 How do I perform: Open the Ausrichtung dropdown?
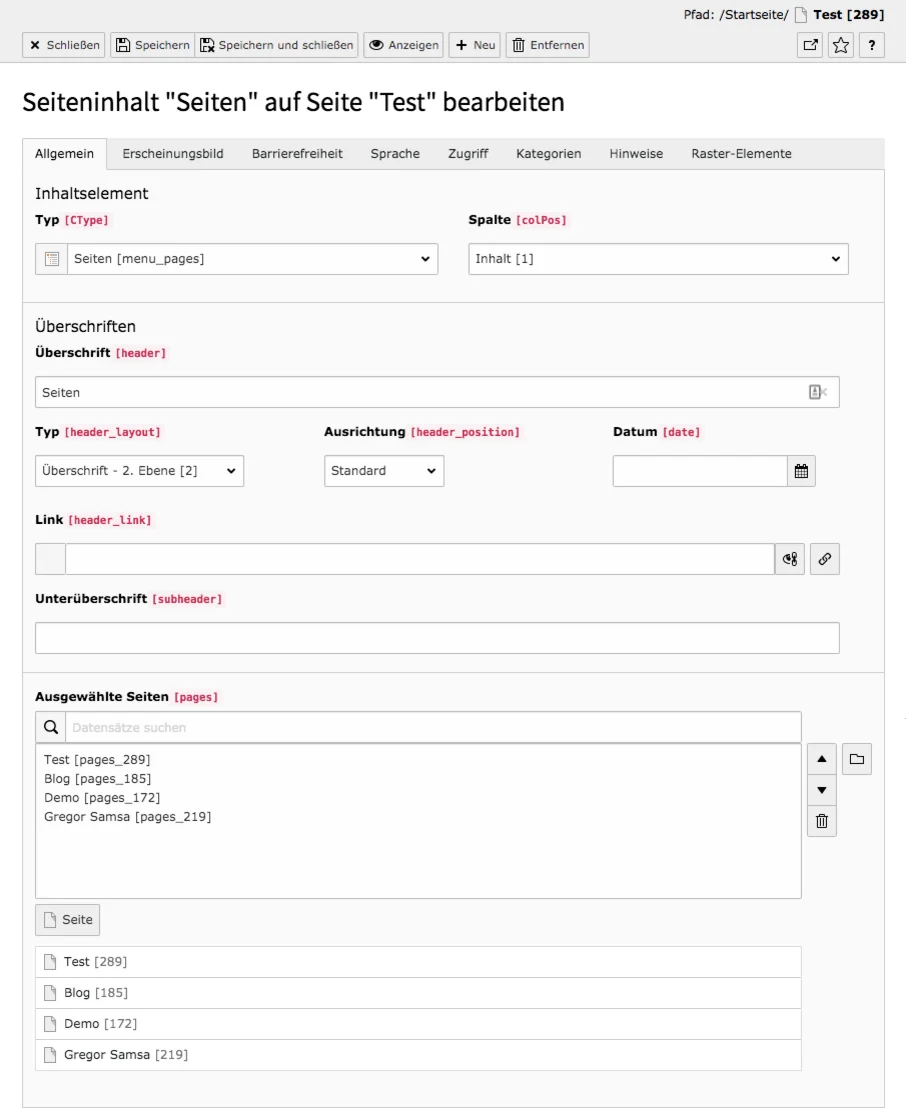pyautogui.click(x=384, y=471)
